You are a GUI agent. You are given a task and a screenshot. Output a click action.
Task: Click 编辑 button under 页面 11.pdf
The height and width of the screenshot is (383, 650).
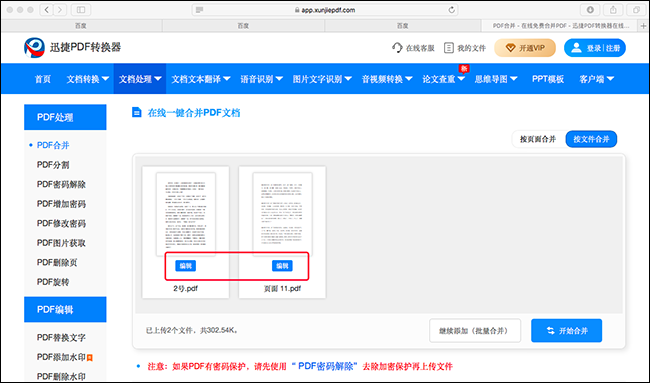pos(282,266)
